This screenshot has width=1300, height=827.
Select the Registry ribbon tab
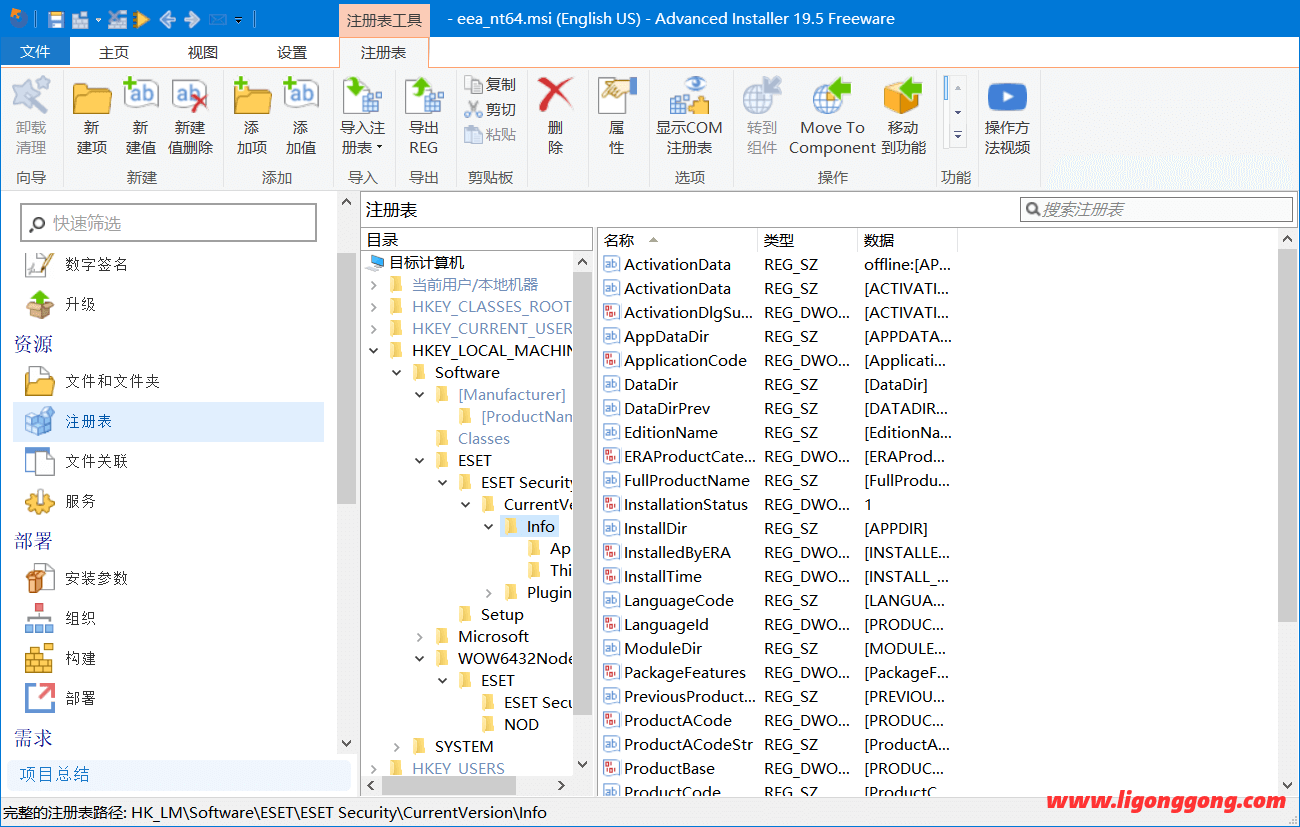pyautogui.click(x=384, y=52)
